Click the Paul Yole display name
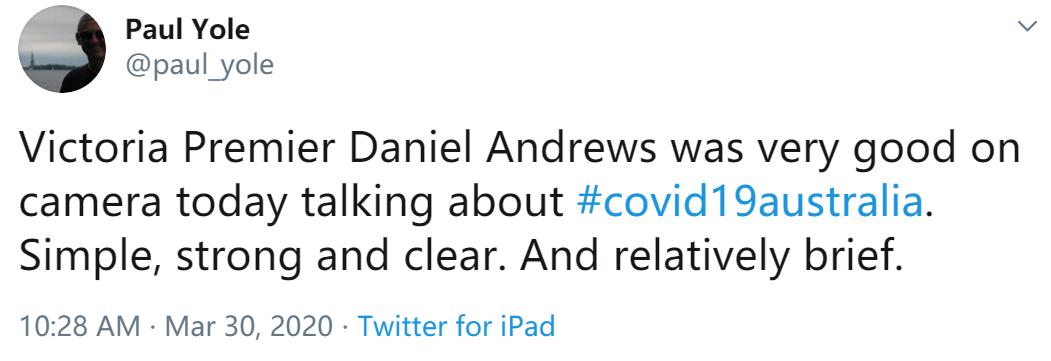Image resolution: width=1051 pixels, height=361 pixels. click(188, 29)
